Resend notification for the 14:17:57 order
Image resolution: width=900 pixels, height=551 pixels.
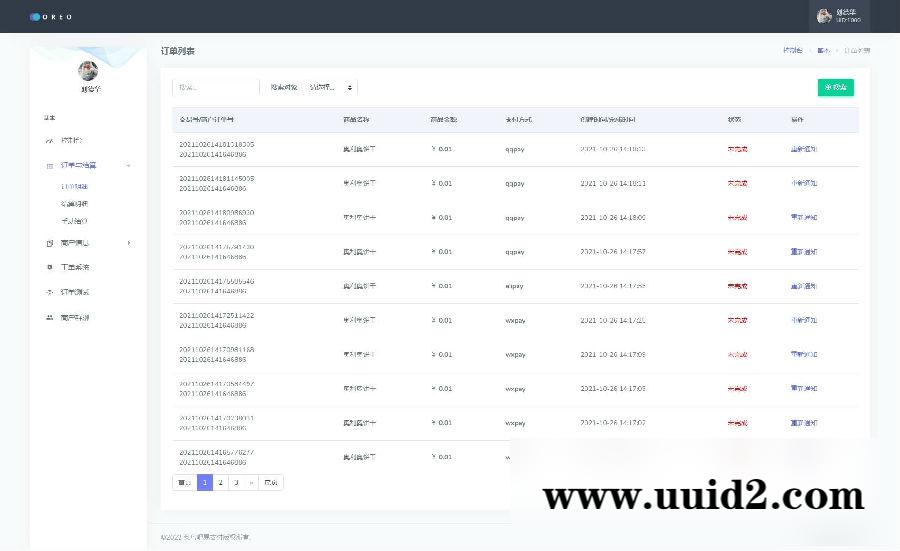click(x=804, y=251)
